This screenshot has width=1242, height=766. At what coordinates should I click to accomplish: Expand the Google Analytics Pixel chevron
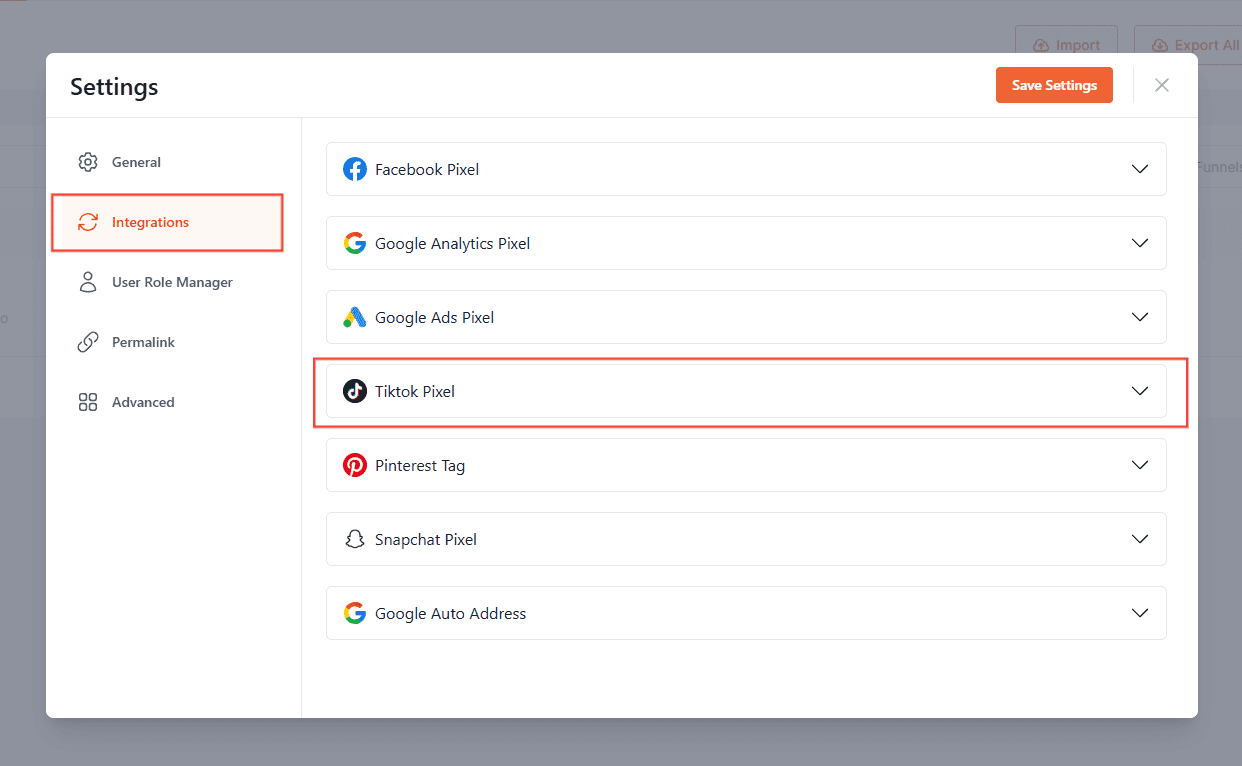(1139, 243)
